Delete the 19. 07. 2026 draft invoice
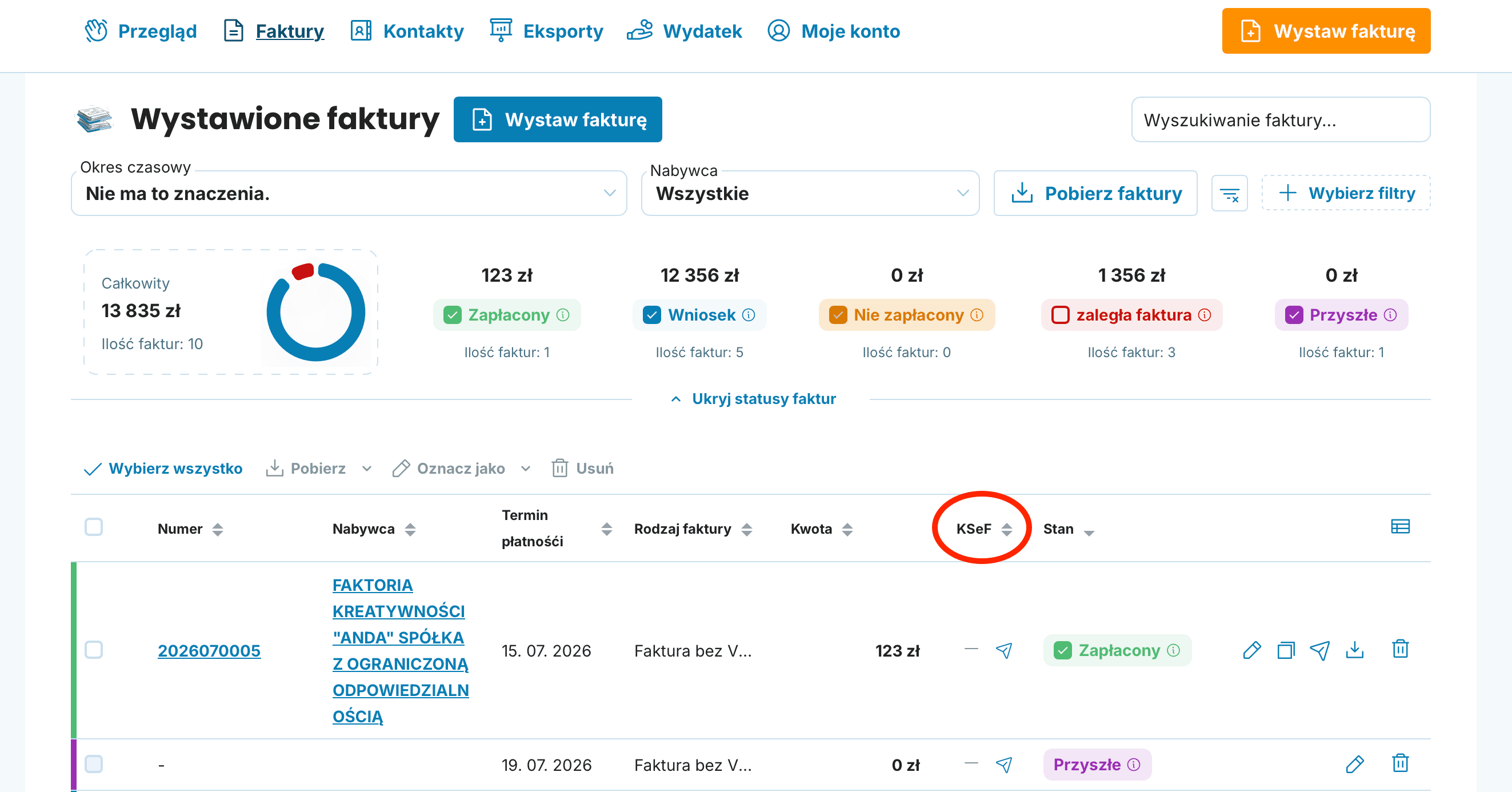 point(1401,763)
